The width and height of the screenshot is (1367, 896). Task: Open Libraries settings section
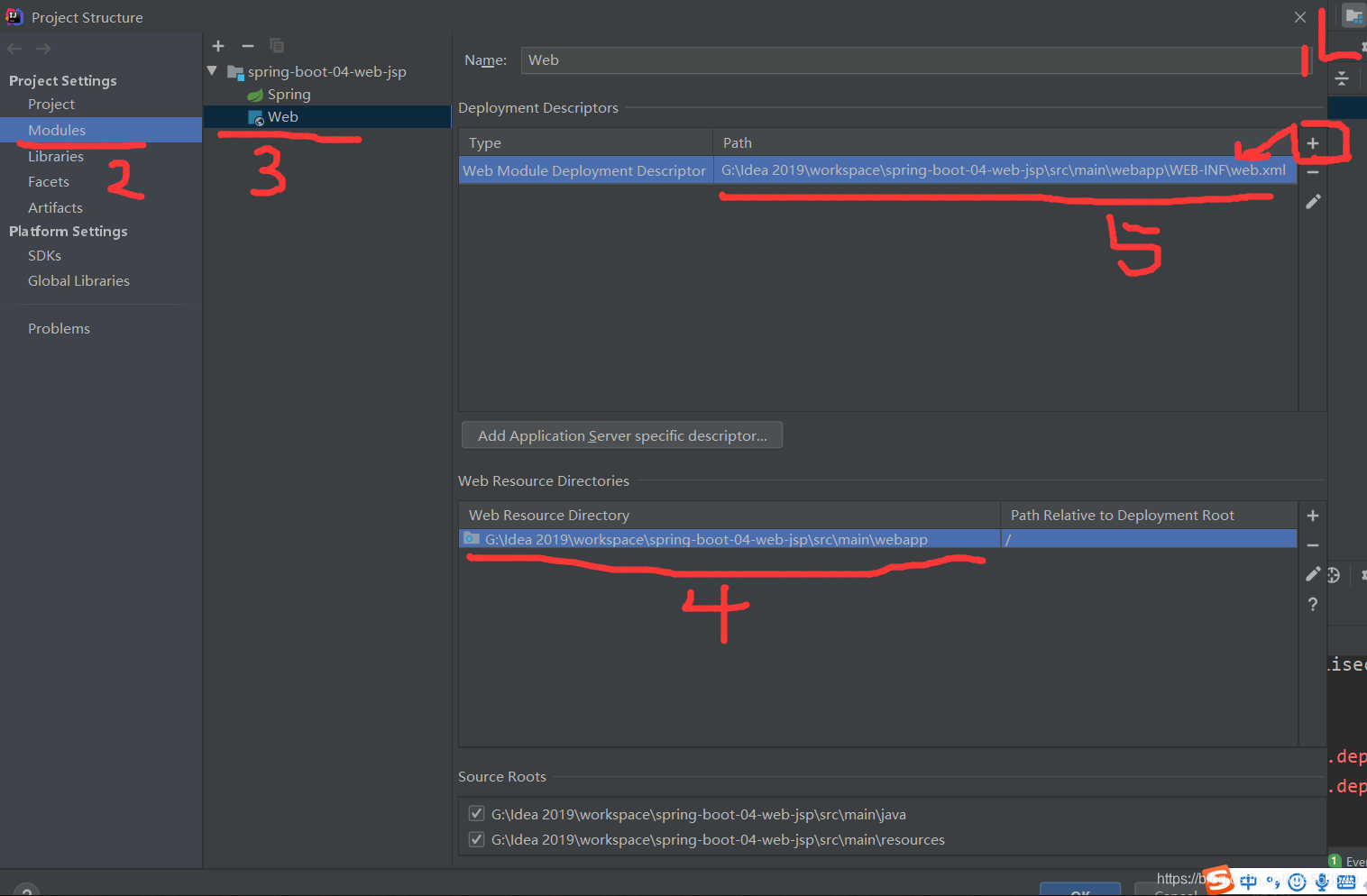56,157
